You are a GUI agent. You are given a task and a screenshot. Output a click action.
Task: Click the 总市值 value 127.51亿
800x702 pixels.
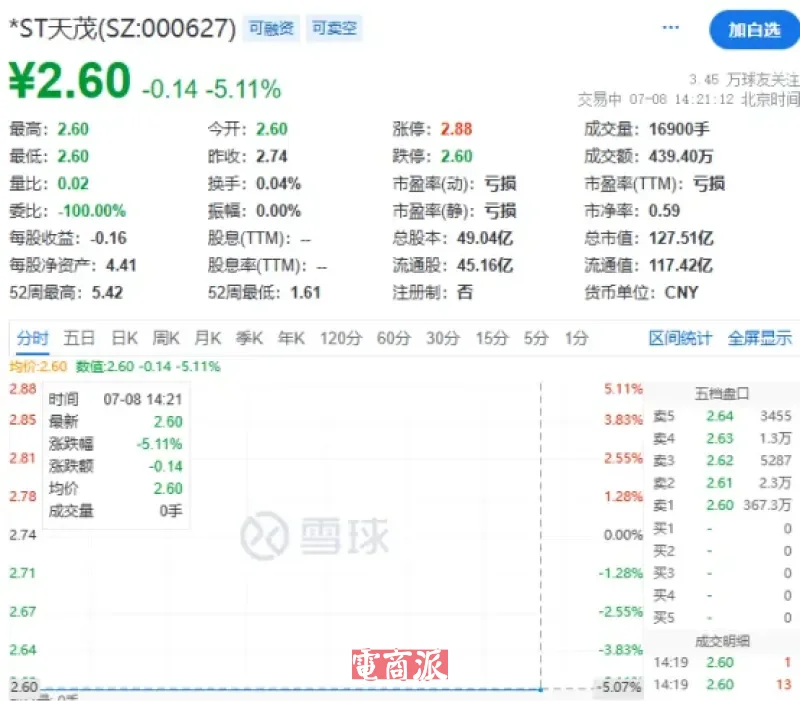(681, 238)
